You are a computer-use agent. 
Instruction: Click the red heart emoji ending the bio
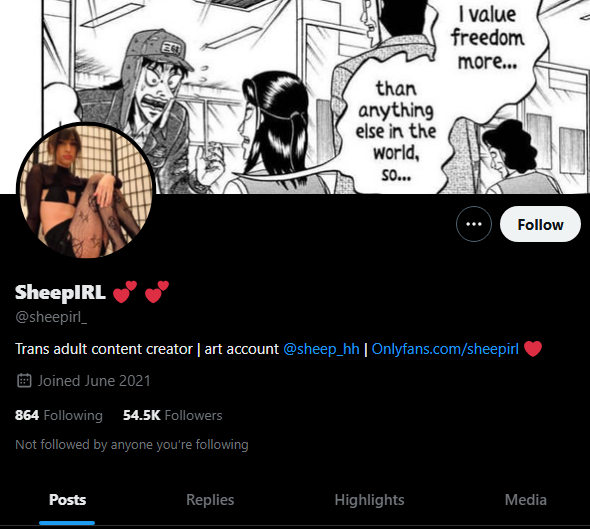[533, 348]
